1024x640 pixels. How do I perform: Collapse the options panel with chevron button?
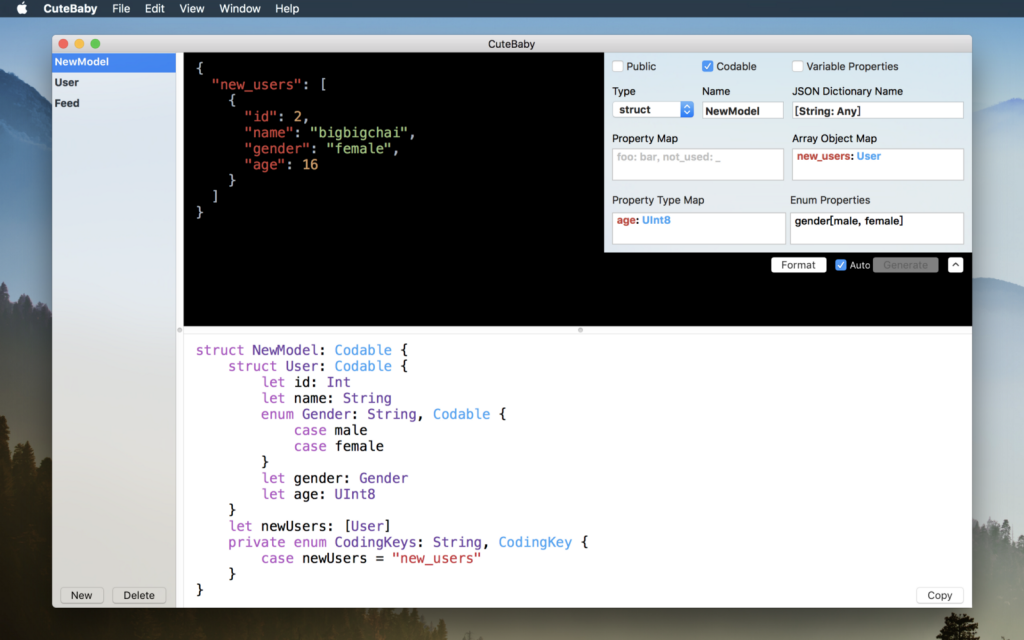tap(955, 265)
